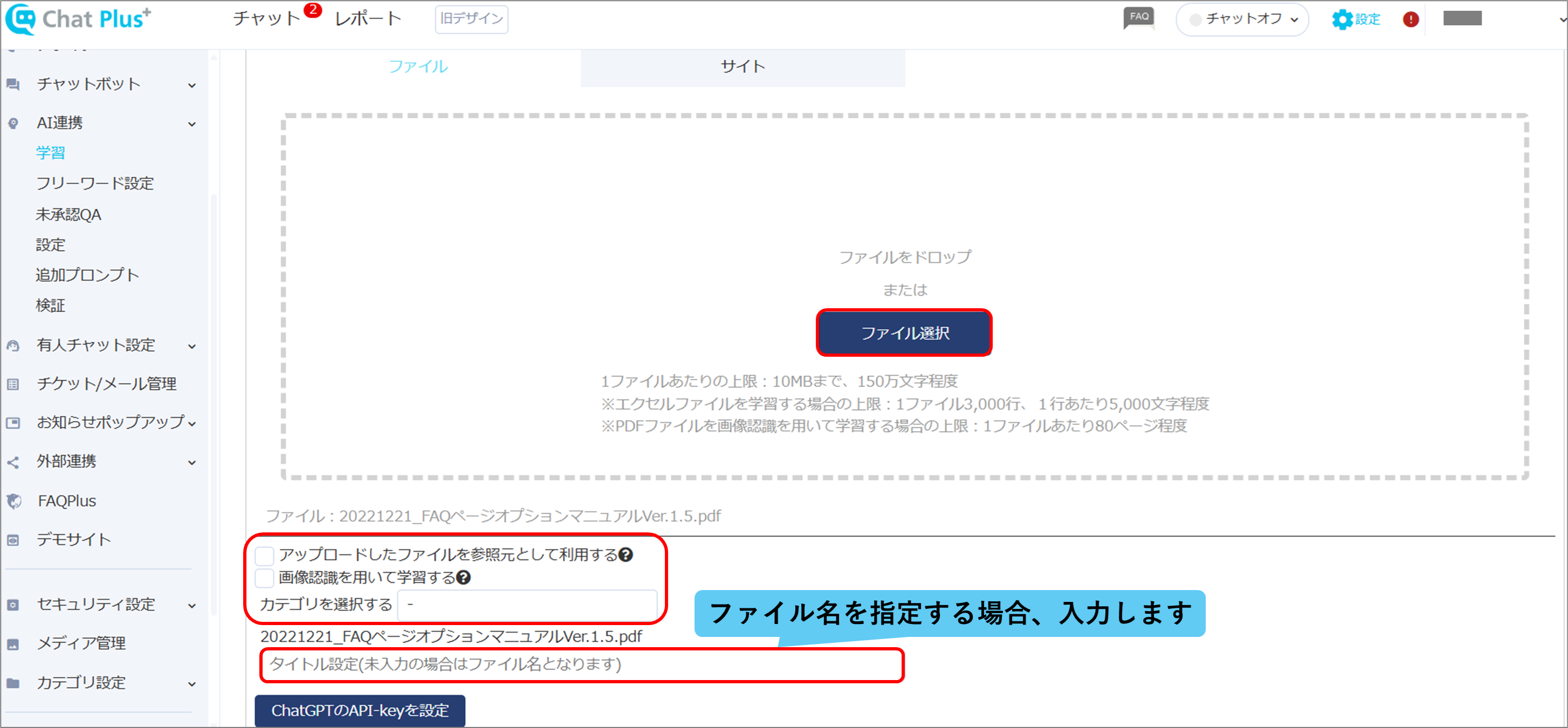Image resolution: width=1568 pixels, height=728 pixels.
Task: Switch to the ファイル tab
Action: click(418, 66)
